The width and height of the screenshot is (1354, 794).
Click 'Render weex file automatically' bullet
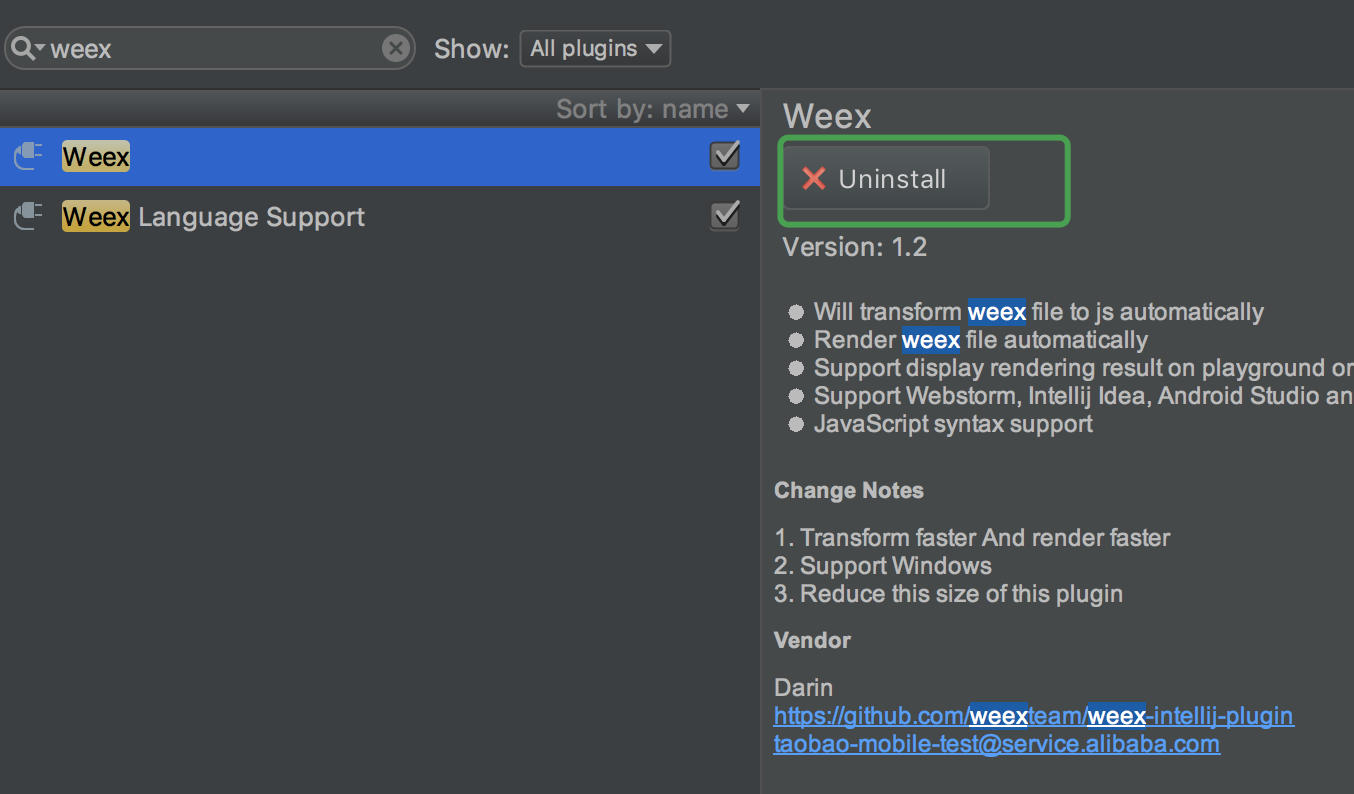(981, 340)
